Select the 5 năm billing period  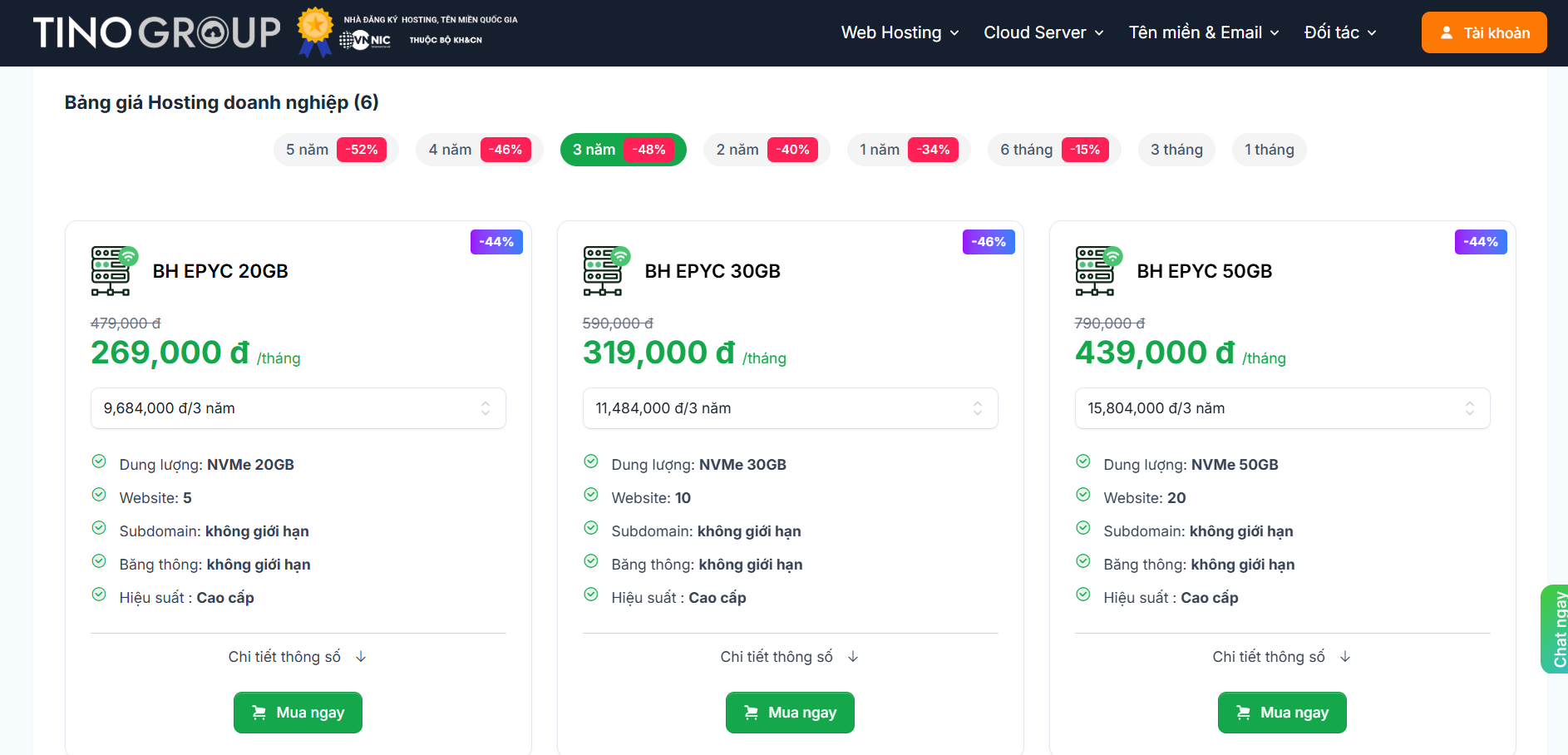[x=335, y=150]
